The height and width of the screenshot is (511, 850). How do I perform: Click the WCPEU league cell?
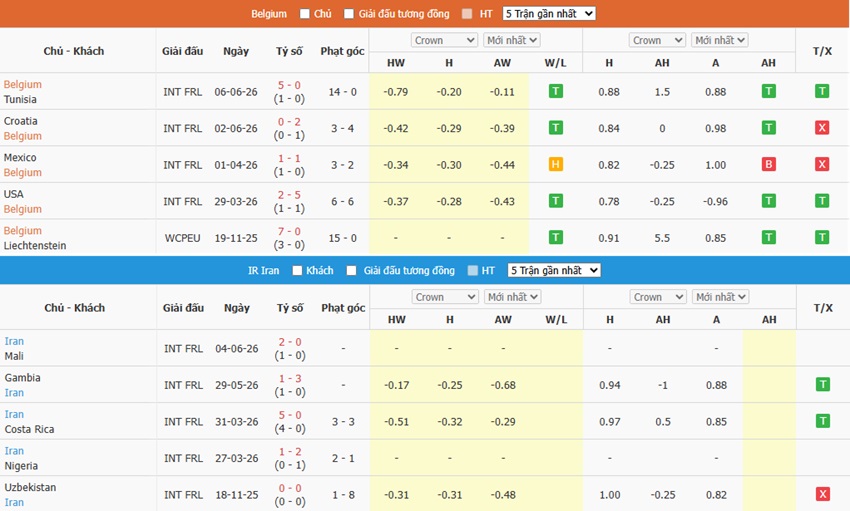(x=183, y=238)
